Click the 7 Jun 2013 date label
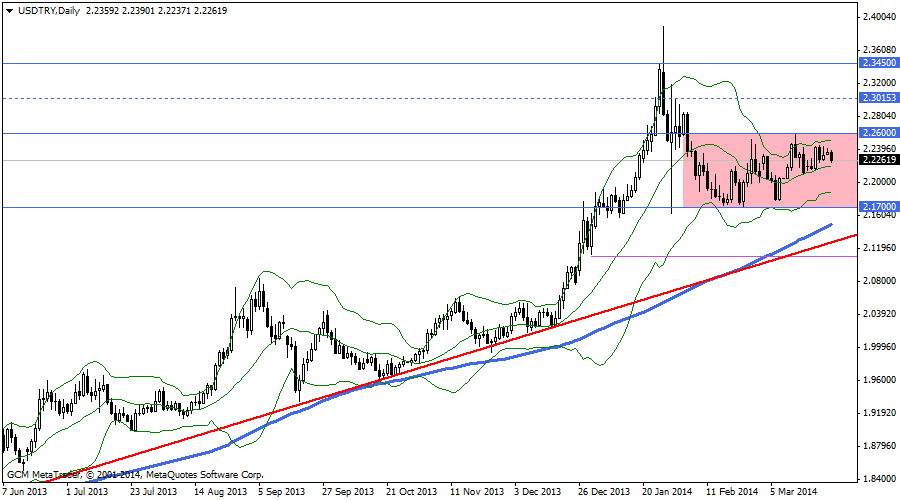Viewport: 900px width, 500px height. click(25, 492)
